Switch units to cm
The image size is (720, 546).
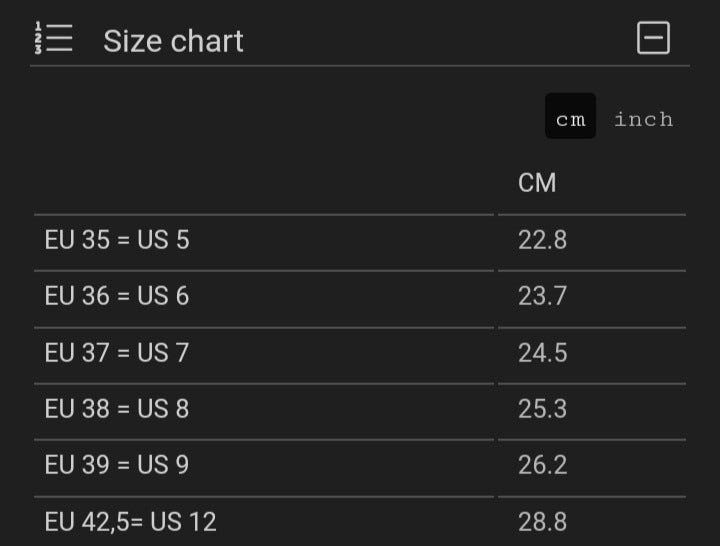point(570,117)
